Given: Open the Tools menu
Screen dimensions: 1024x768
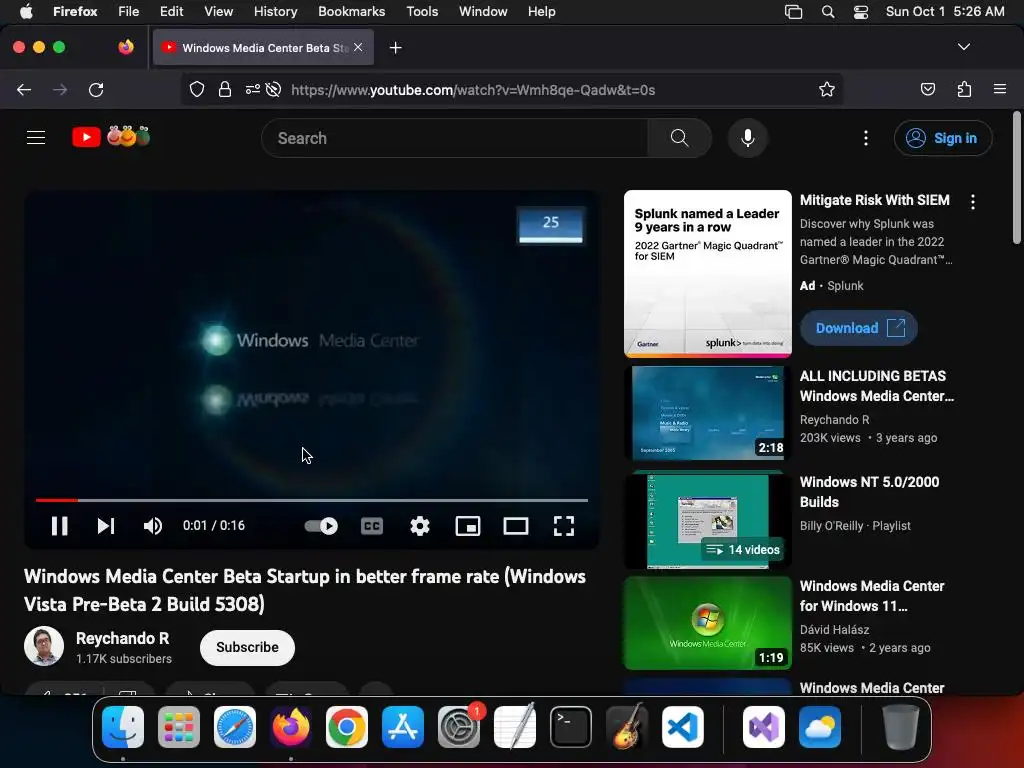Looking at the screenshot, I should tap(422, 11).
